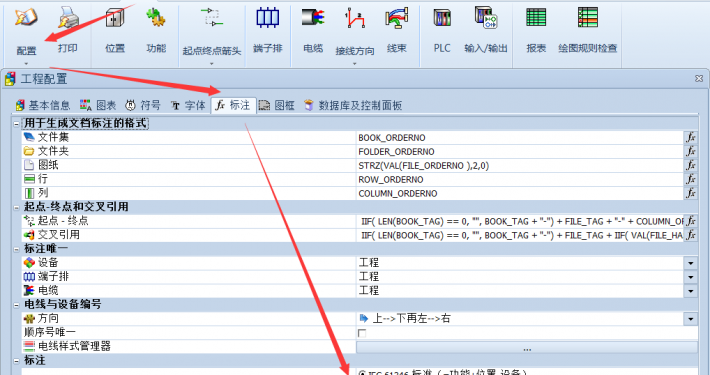This screenshot has height=375, width=710.
Task: Expand the 起点终点箭头 dropdown arrow
Action: point(211,63)
